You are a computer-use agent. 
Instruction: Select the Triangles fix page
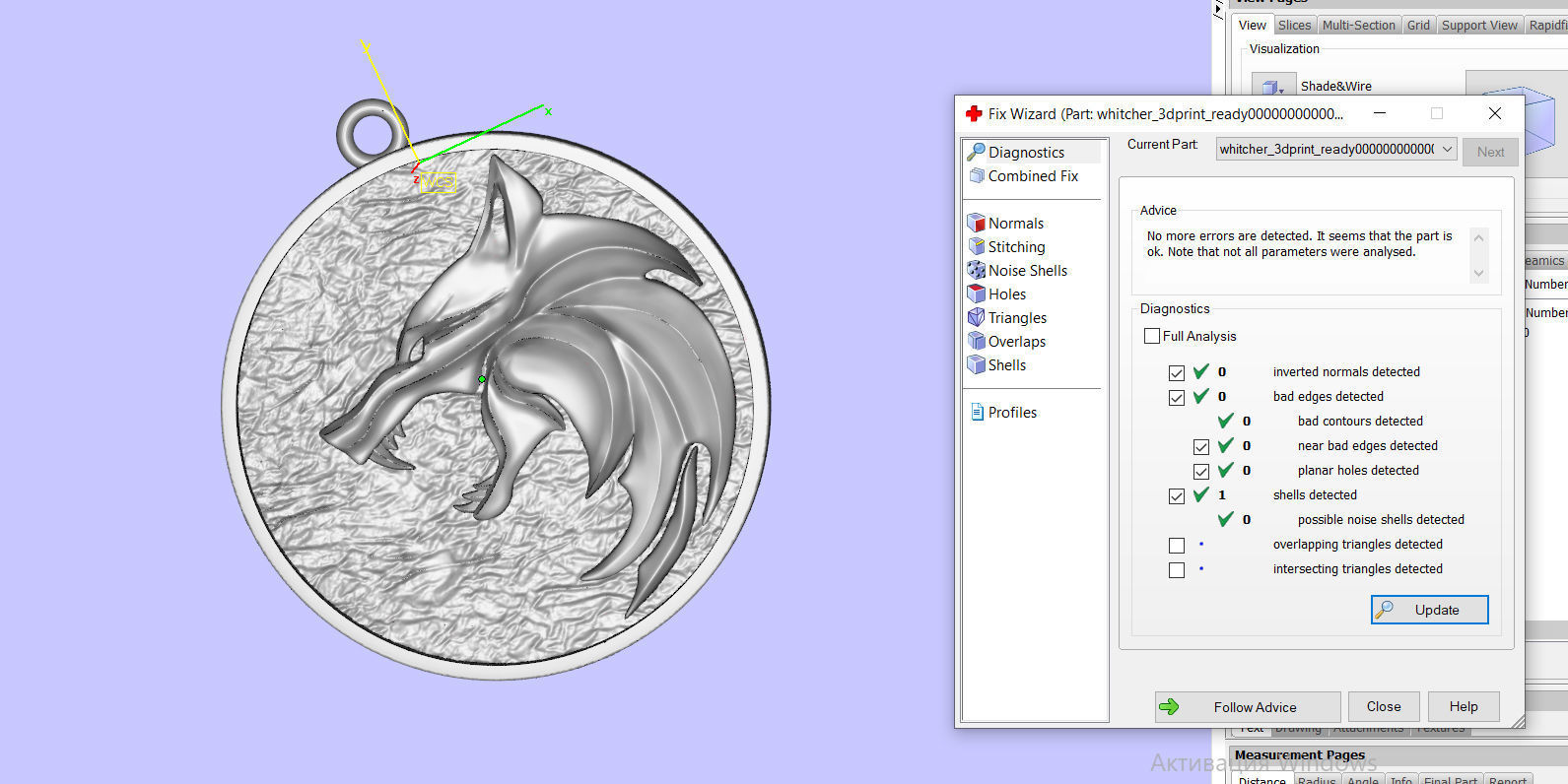[x=1017, y=317]
